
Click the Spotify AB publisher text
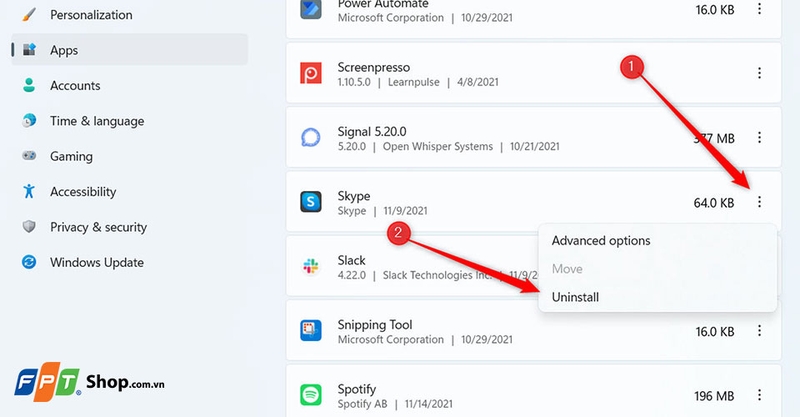coord(362,404)
